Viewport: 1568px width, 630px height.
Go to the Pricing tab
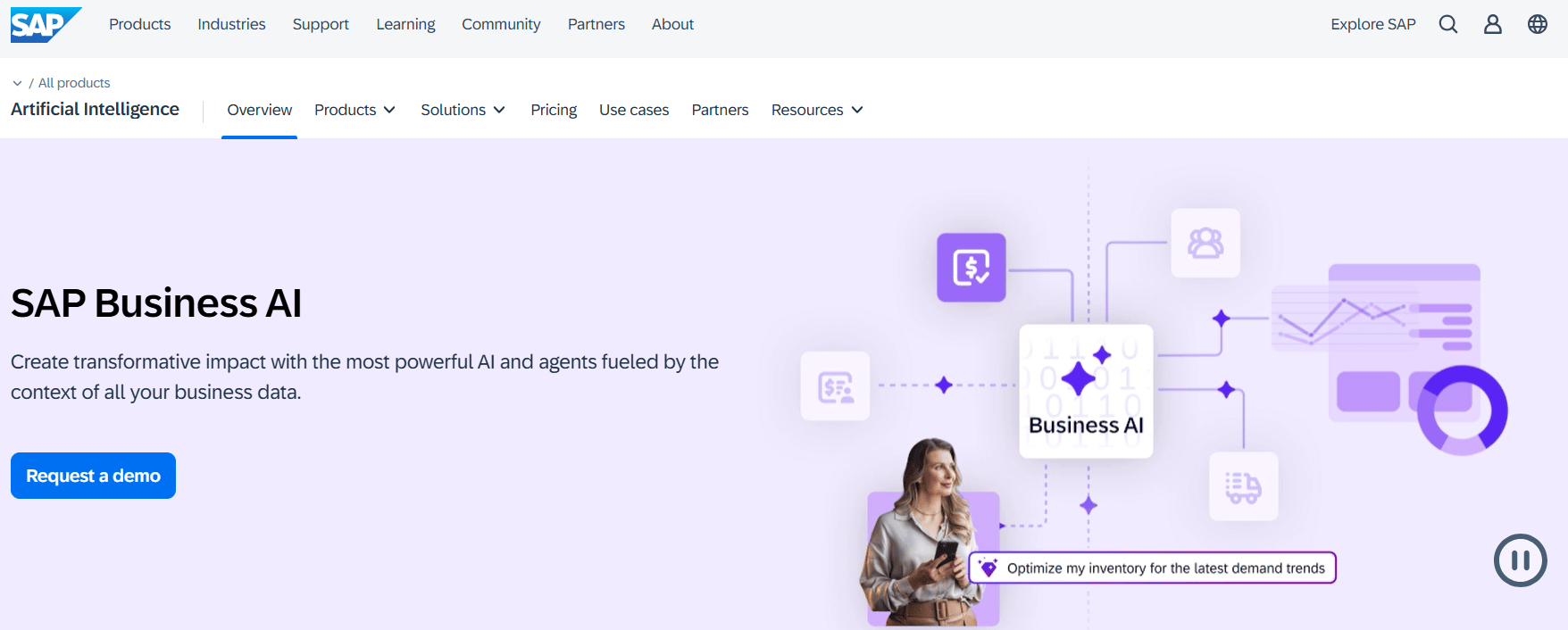pos(554,110)
